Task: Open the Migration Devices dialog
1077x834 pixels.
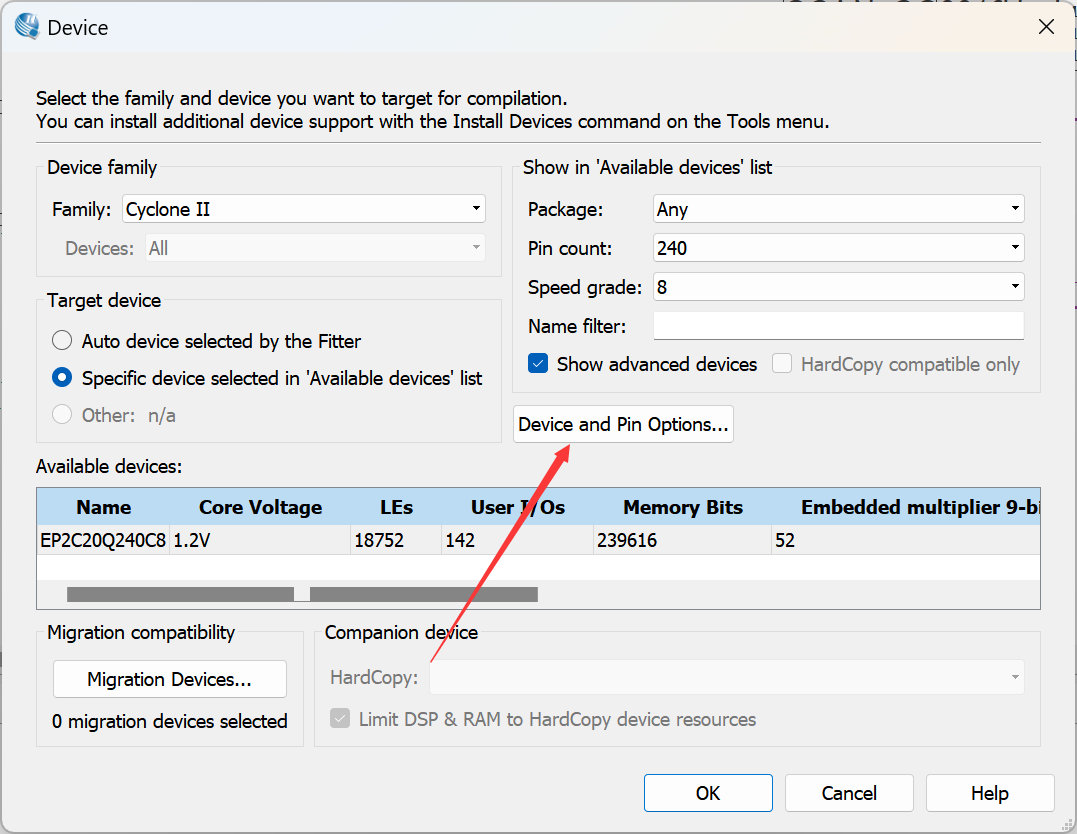Action: [170, 679]
